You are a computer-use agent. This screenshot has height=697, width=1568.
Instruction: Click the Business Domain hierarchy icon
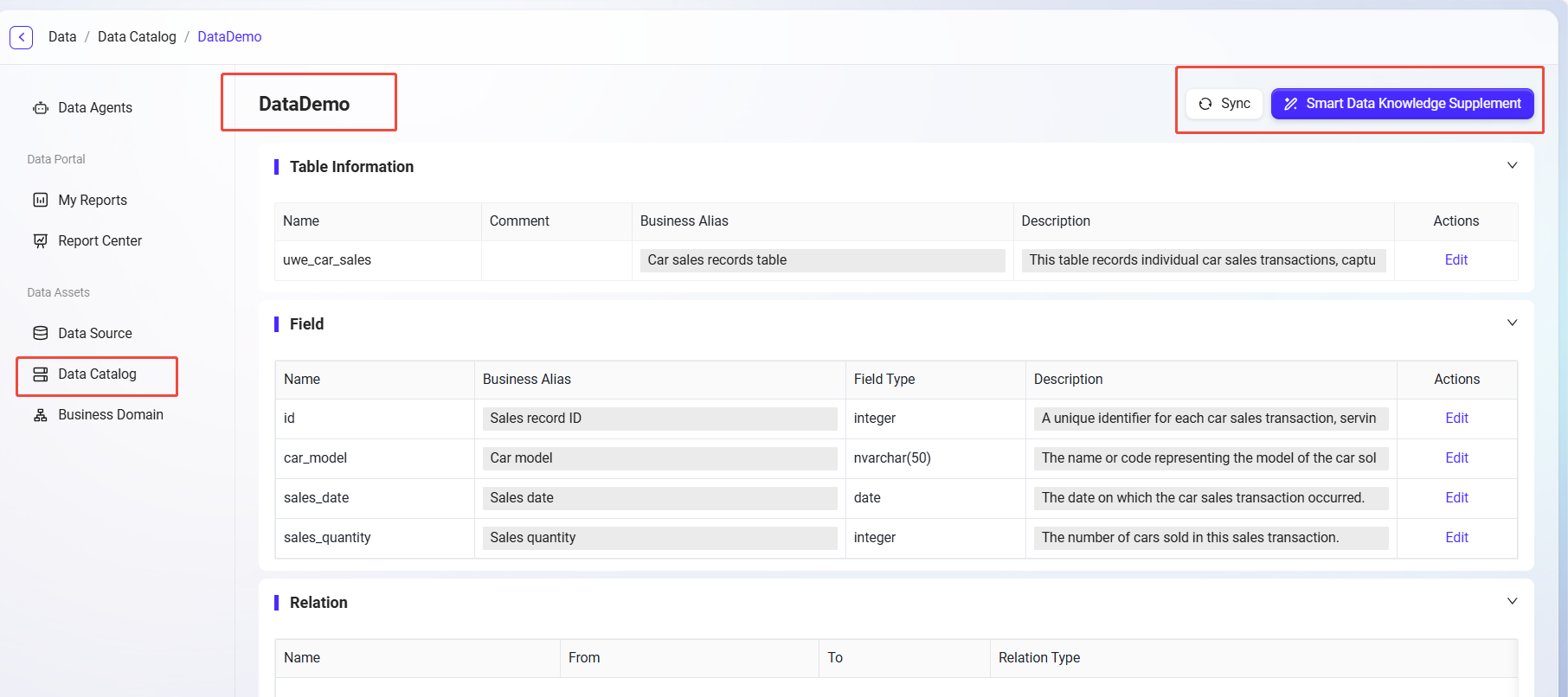point(41,415)
